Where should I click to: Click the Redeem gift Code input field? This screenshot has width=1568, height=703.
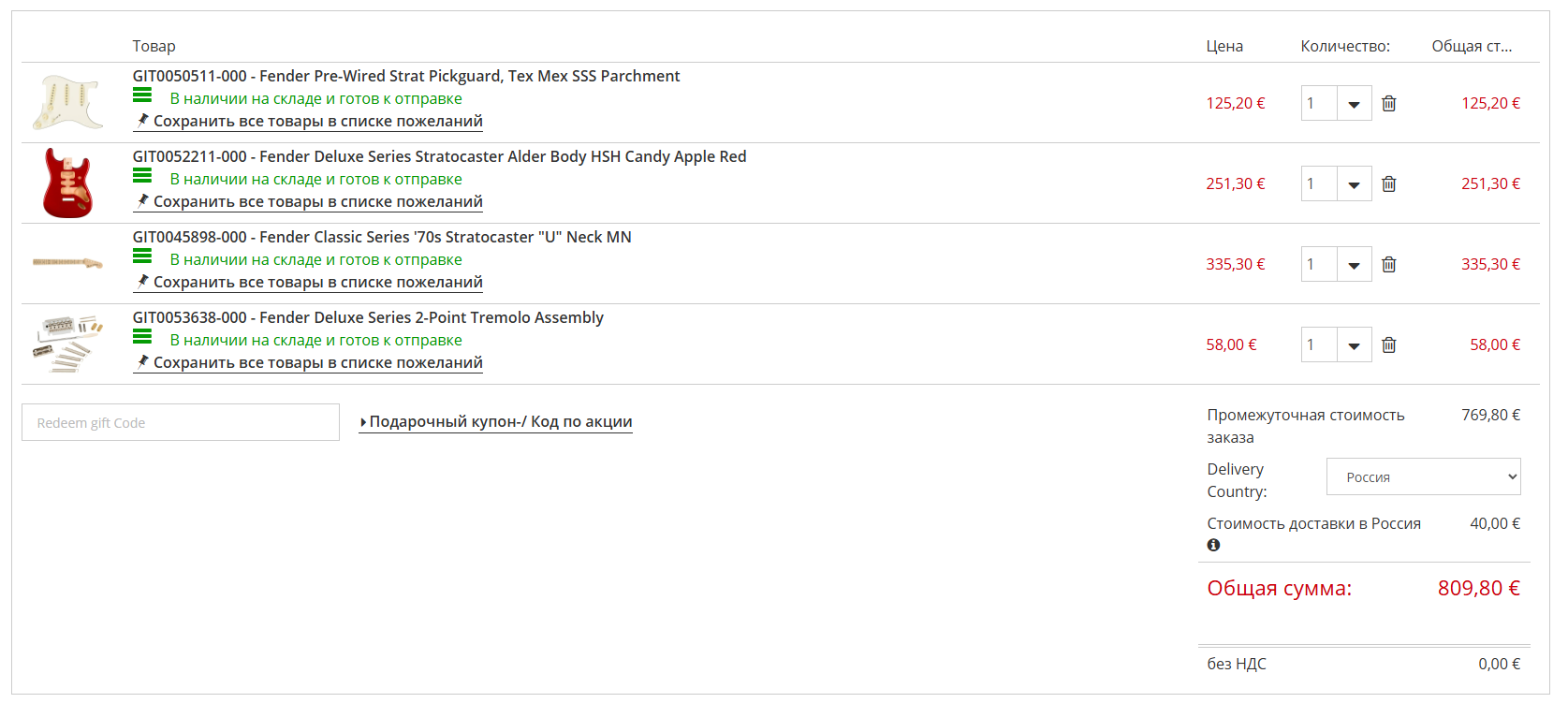click(x=181, y=422)
